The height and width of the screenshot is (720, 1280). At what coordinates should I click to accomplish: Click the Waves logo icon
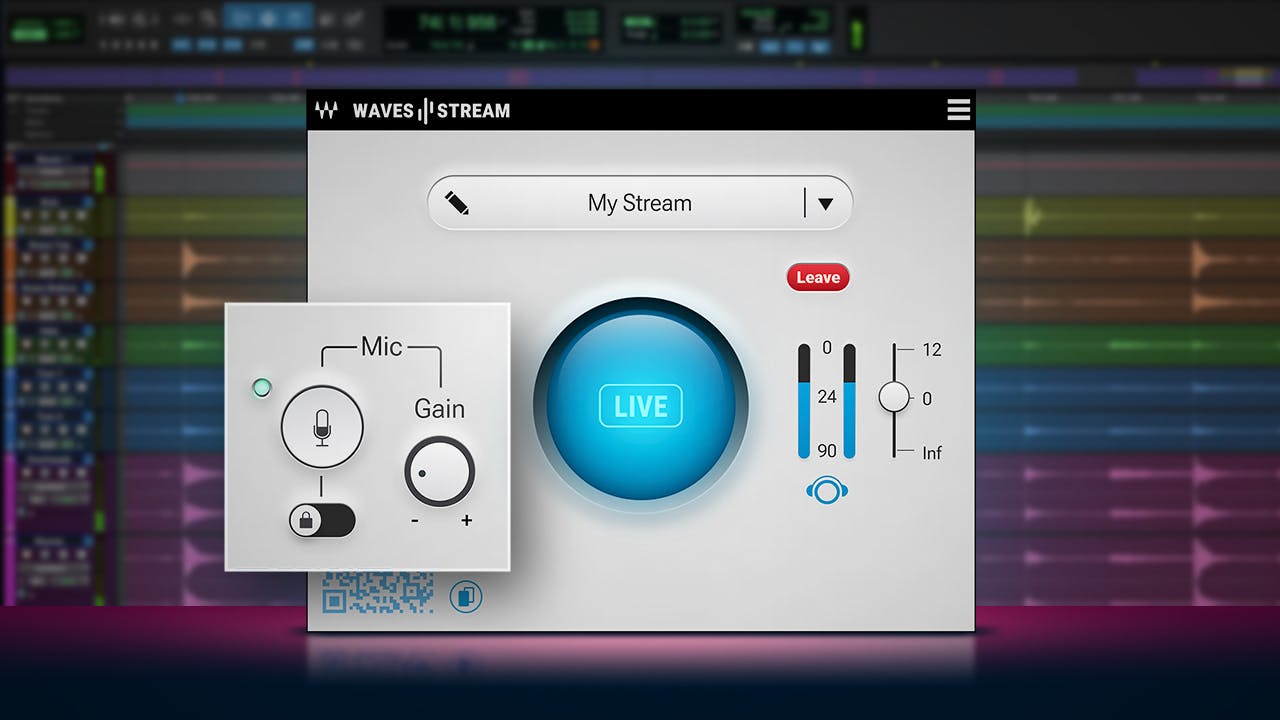point(326,111)
